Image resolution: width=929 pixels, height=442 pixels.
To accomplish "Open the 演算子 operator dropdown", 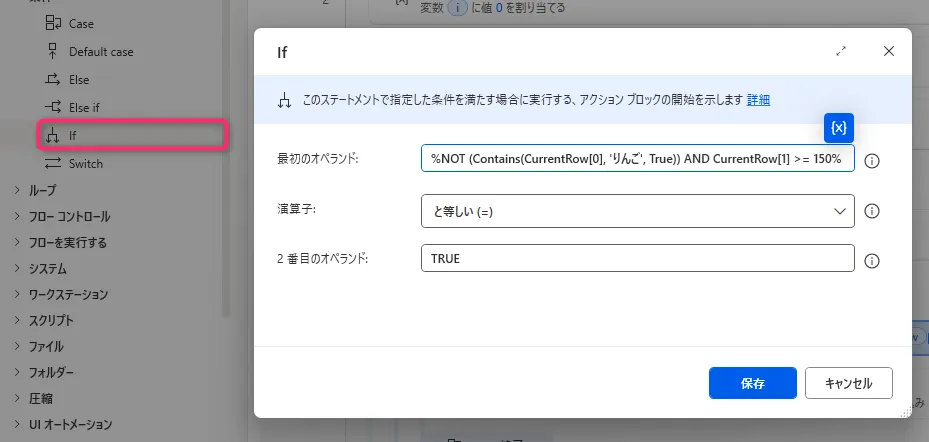I will (x=638, y=211).
